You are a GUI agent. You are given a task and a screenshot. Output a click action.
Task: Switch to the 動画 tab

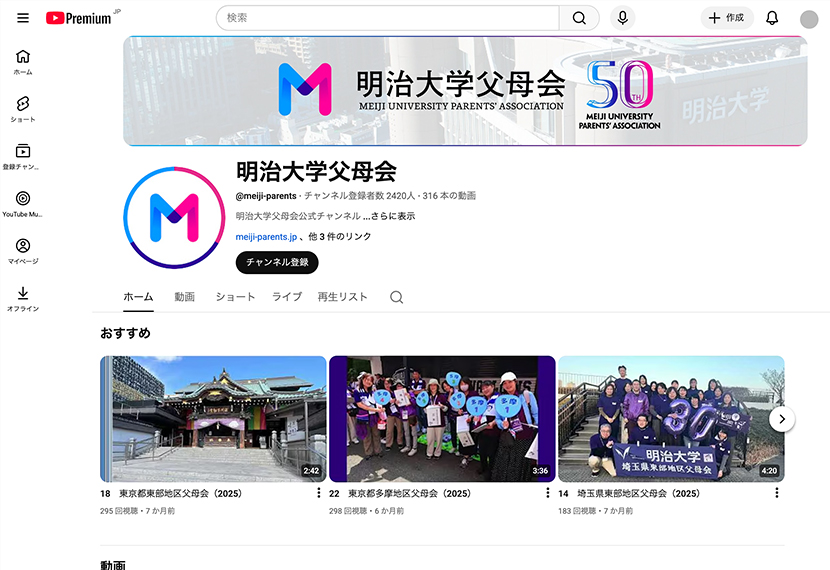coord(184,297)
